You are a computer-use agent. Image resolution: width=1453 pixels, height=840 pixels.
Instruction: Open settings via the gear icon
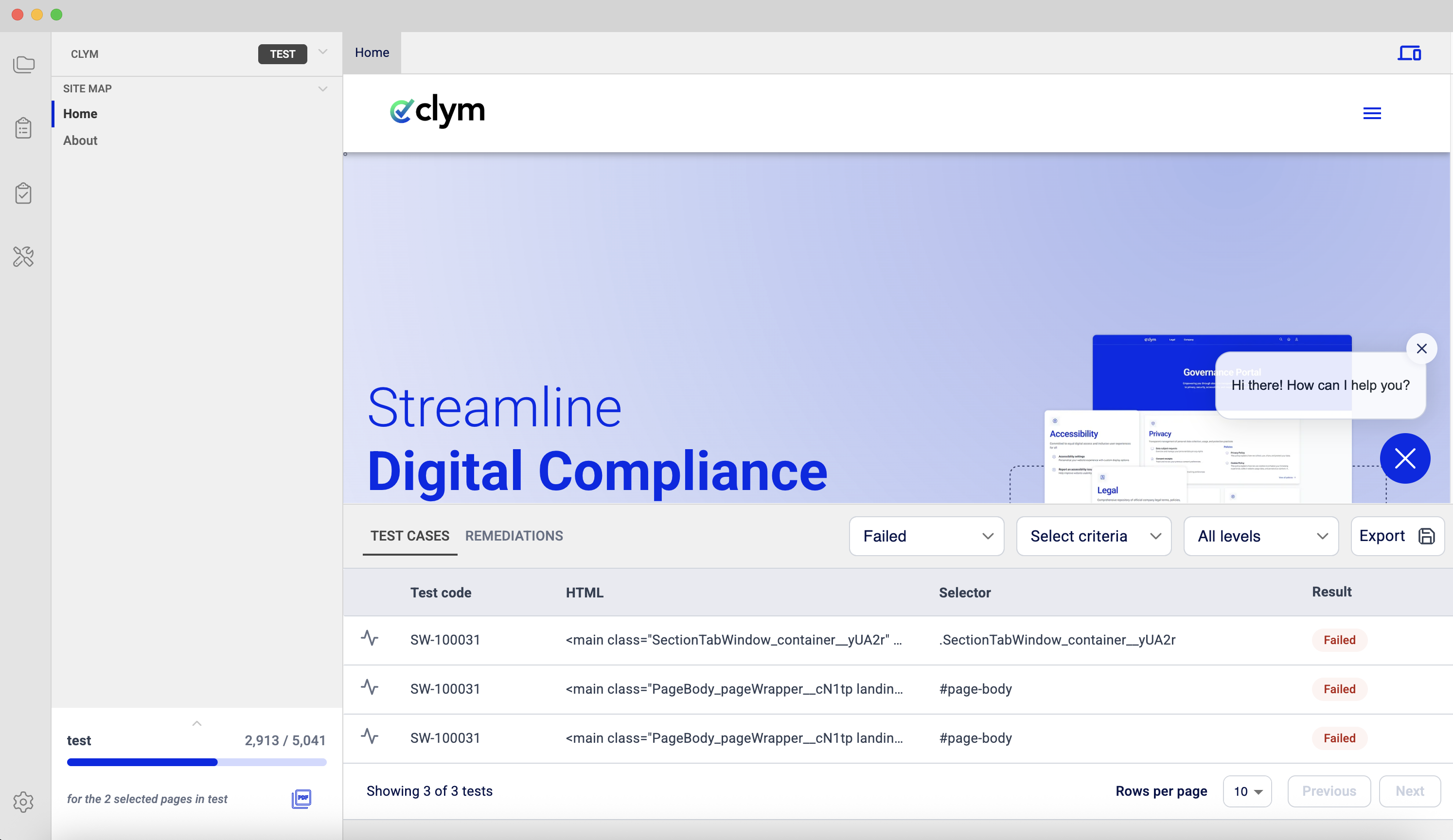[24, 802]
